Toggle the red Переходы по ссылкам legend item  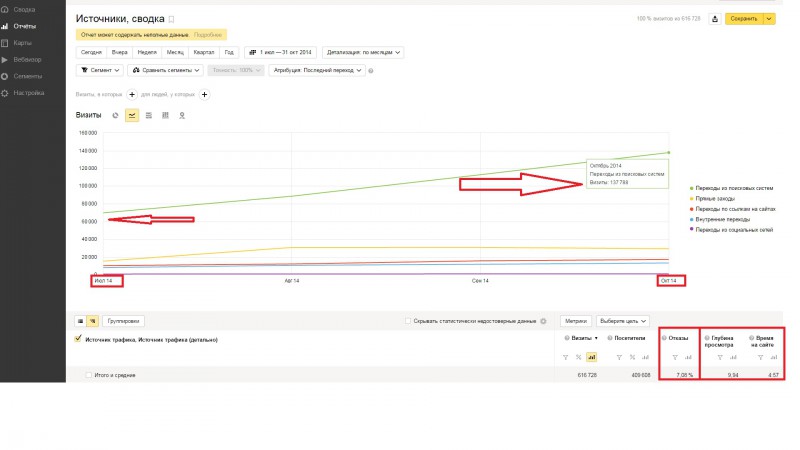[733, 209]
